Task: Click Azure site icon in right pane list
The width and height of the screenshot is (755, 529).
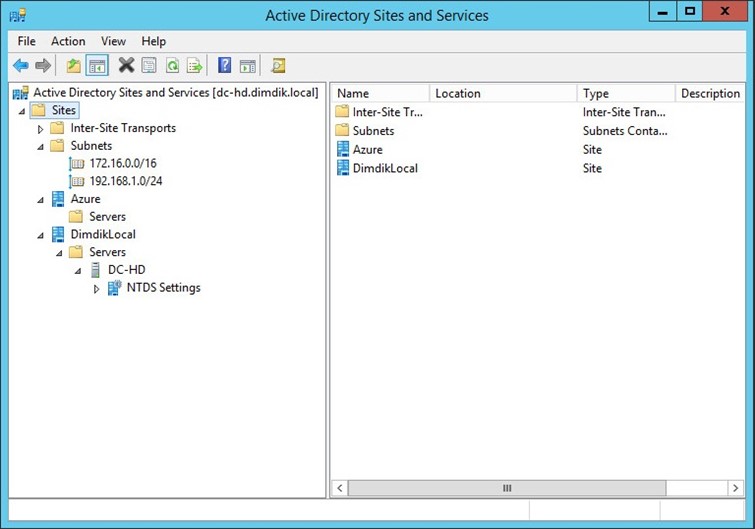Action: pyautogui.click(x=342, y=149)
